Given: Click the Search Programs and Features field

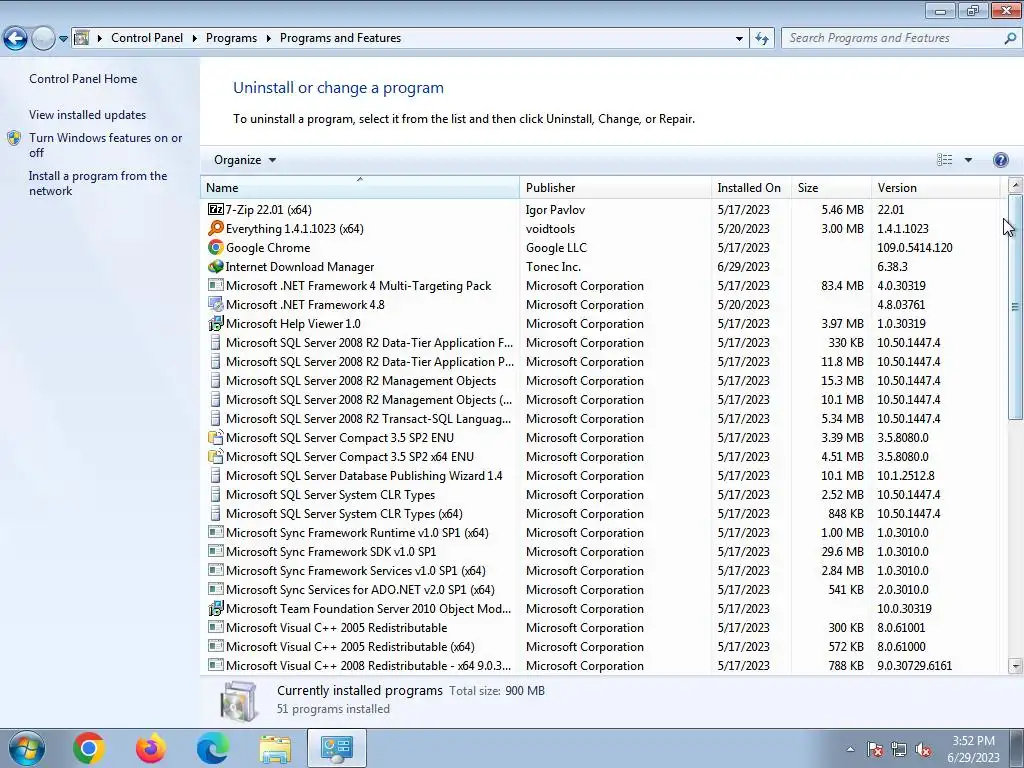Looking at the screenshot, I should (x=893, y=38).
